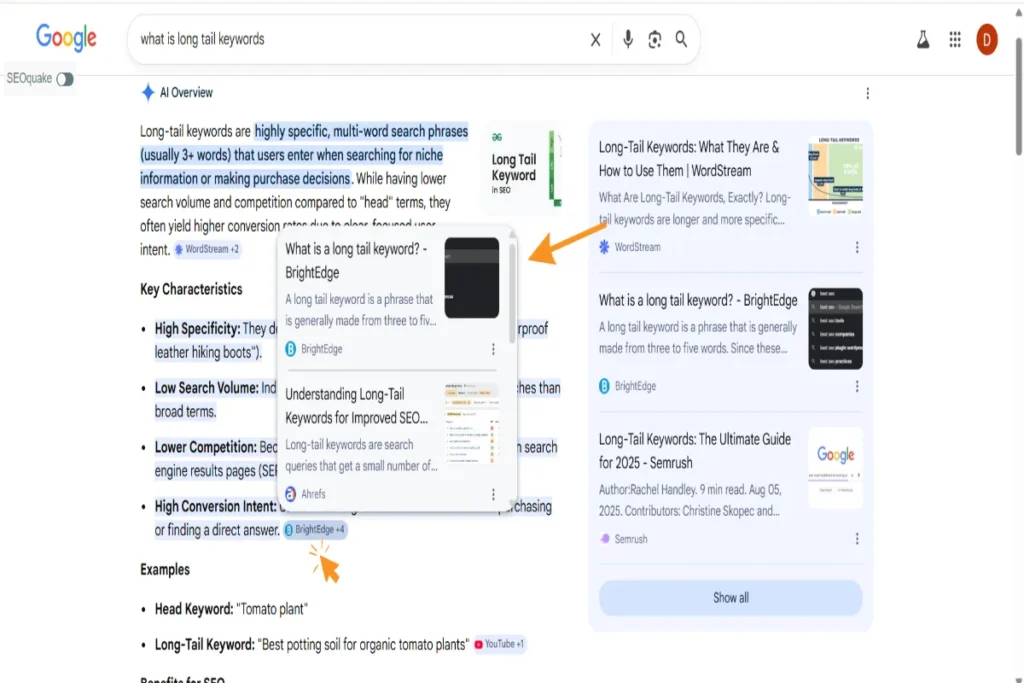Screen dimensions: 1024x683
Task: Open WordStream Long-Tail Keywords sidebar result
Action: coord(689,159)
